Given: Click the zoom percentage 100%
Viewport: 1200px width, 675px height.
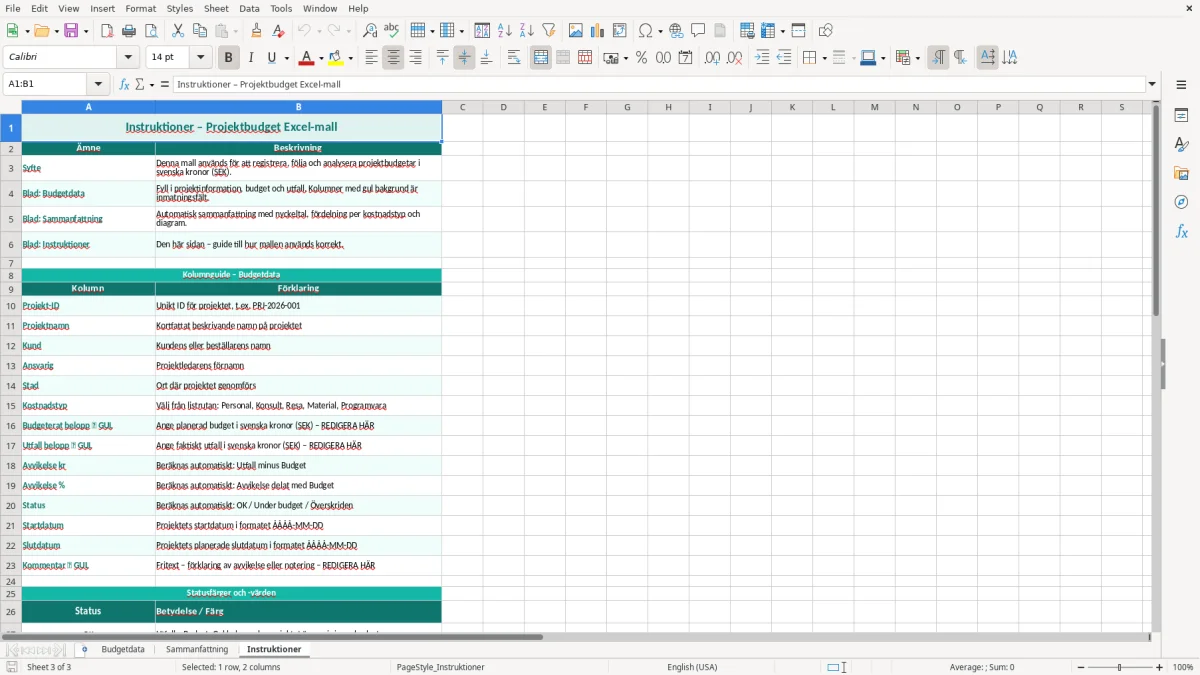Looking at the screenshot, I should coord(1183,667).
